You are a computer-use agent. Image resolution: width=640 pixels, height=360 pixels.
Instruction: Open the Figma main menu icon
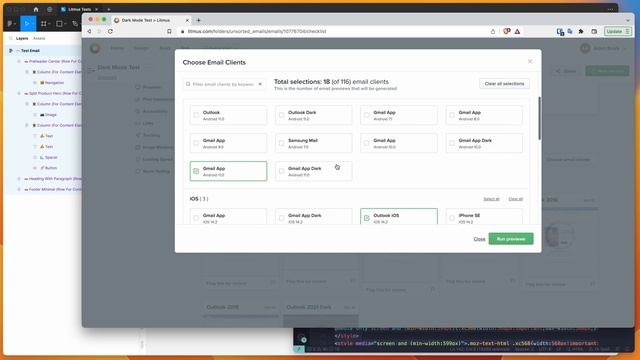[x=10, y=24]
